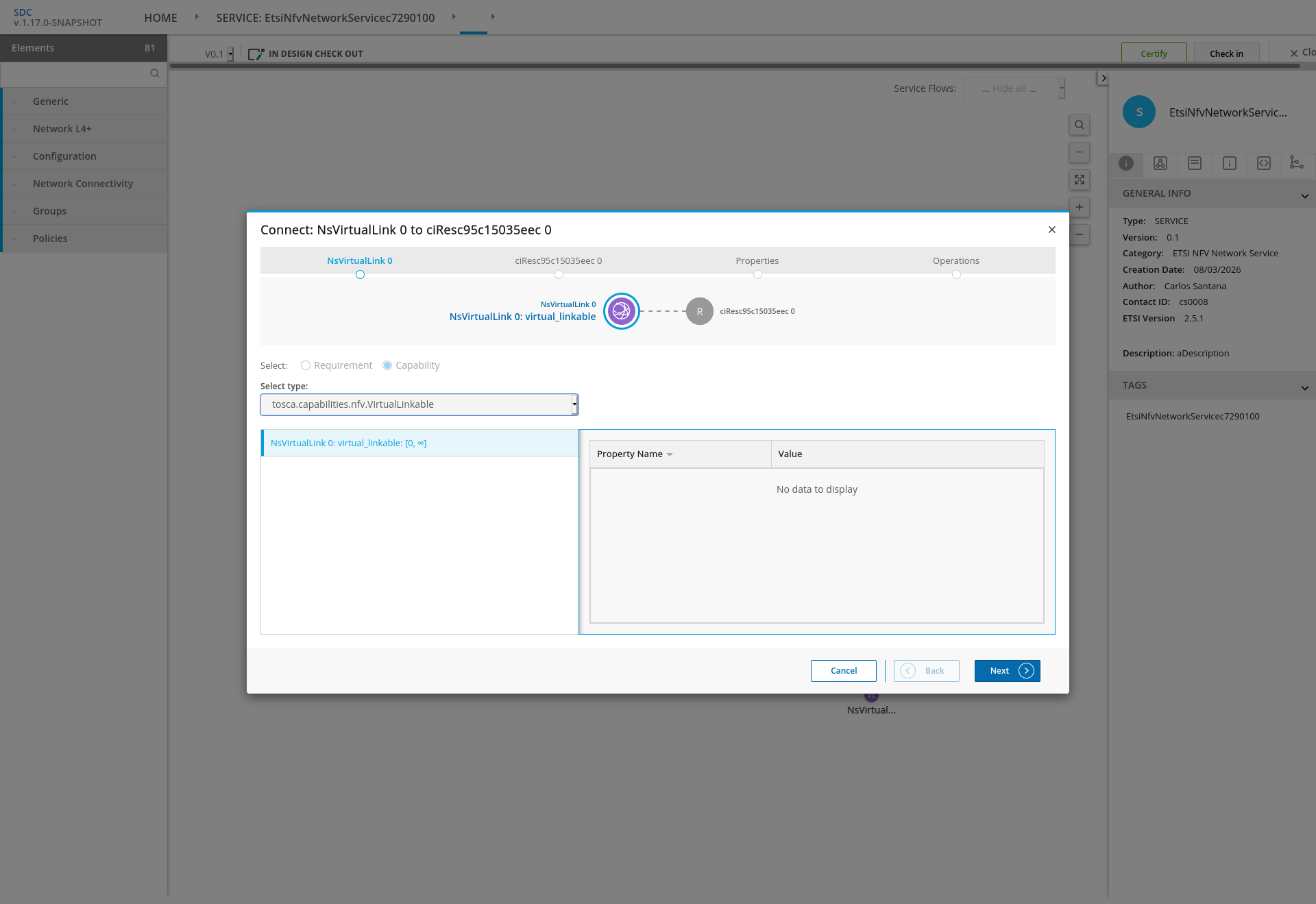Expand the Network Connectivity category
1316x904 pixels.
pyautogui.click(x=84, y=184)
